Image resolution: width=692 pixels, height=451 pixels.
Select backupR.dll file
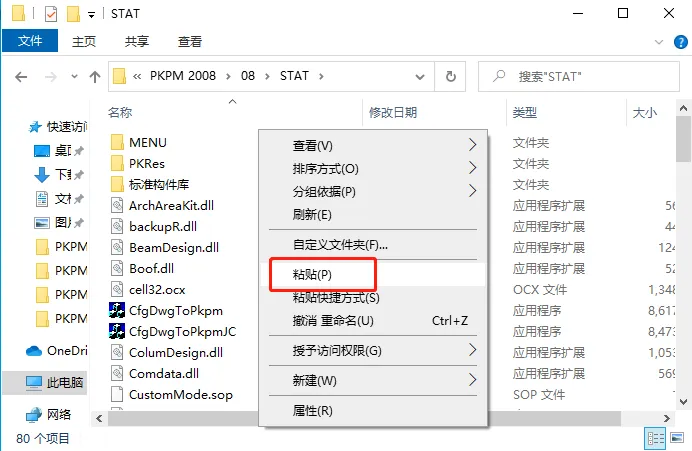pos(154,226)
